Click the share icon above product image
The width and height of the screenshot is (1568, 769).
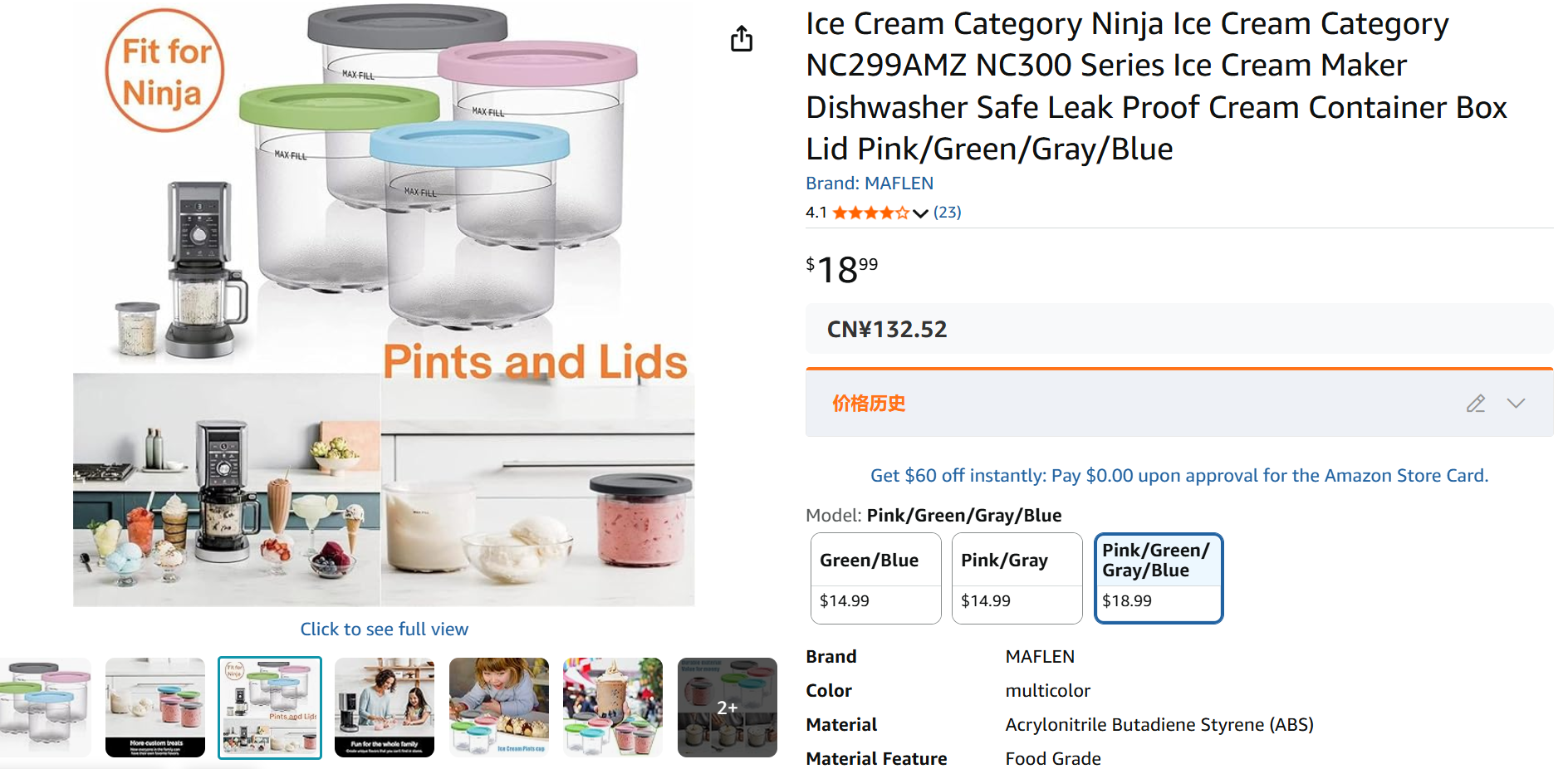click(x=742, y=38)
